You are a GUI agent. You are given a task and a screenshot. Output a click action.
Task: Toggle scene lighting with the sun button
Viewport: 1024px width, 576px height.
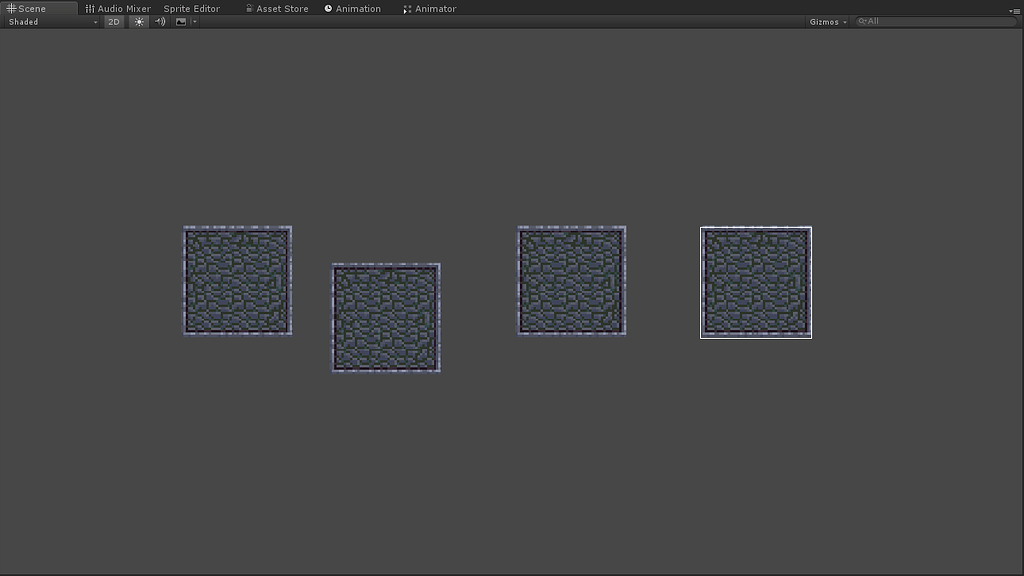tap(138, 21)
